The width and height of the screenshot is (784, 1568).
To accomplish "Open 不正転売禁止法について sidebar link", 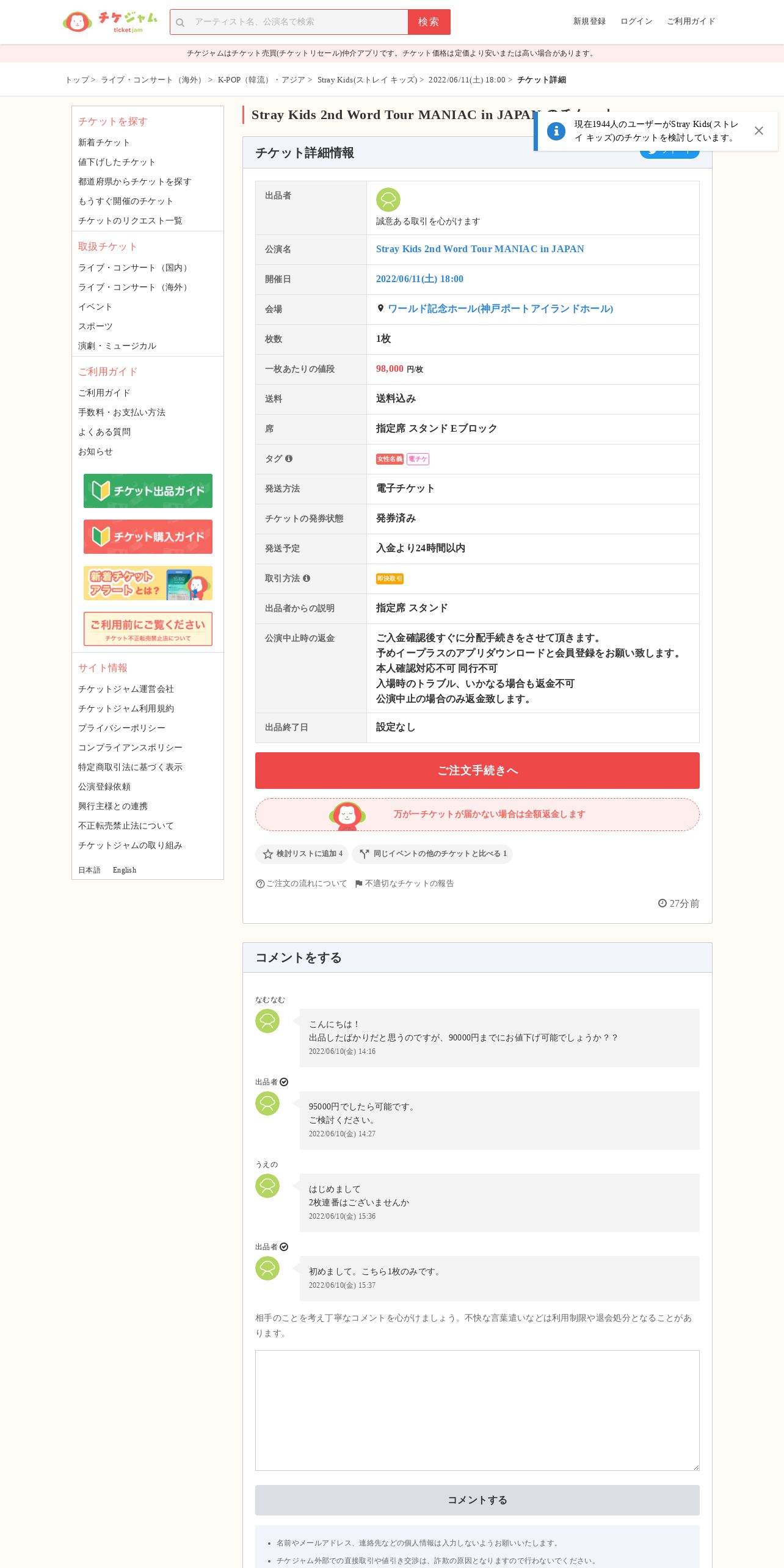I will 126,826.
